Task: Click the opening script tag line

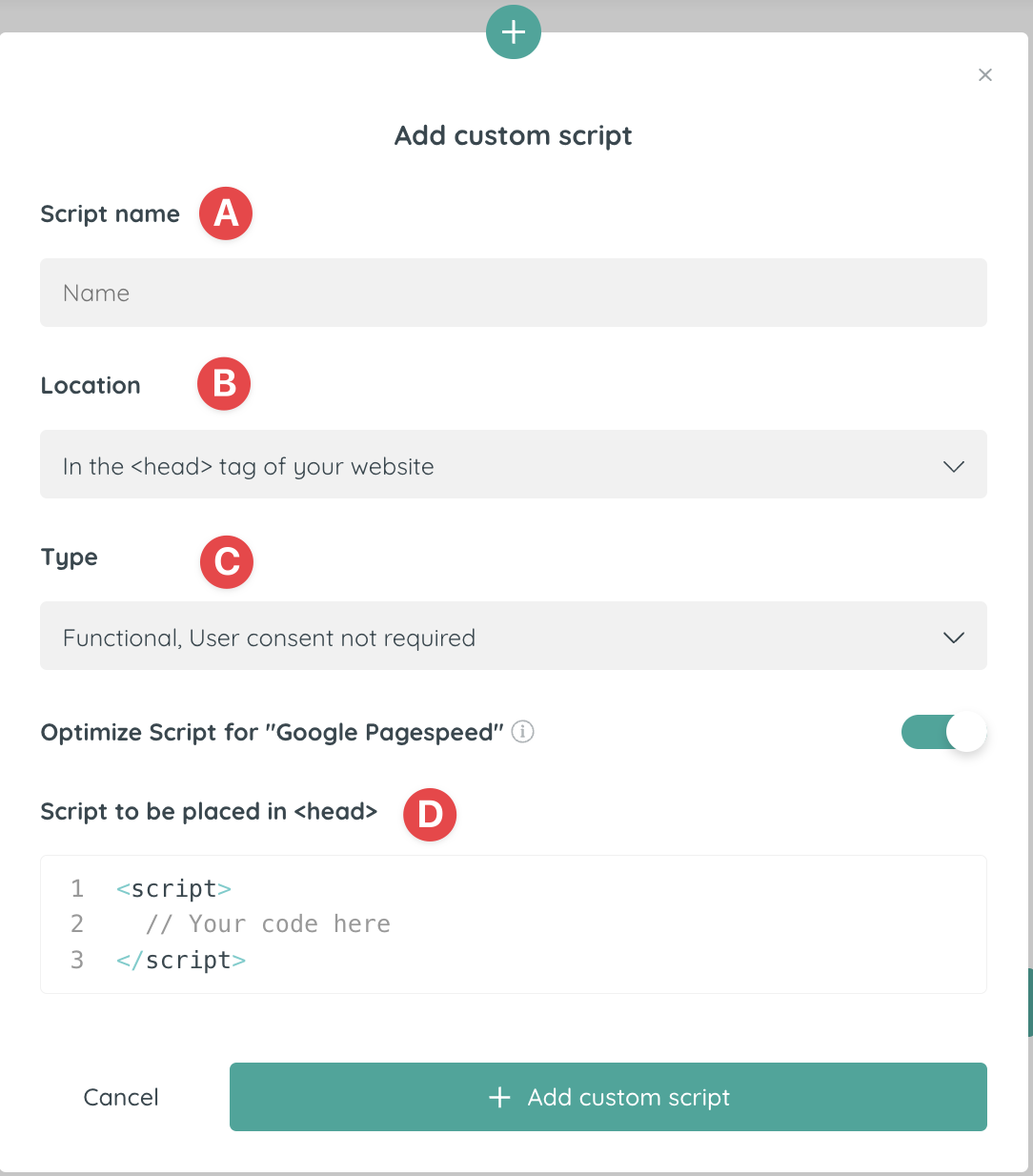Action: [x=174, y=889]
